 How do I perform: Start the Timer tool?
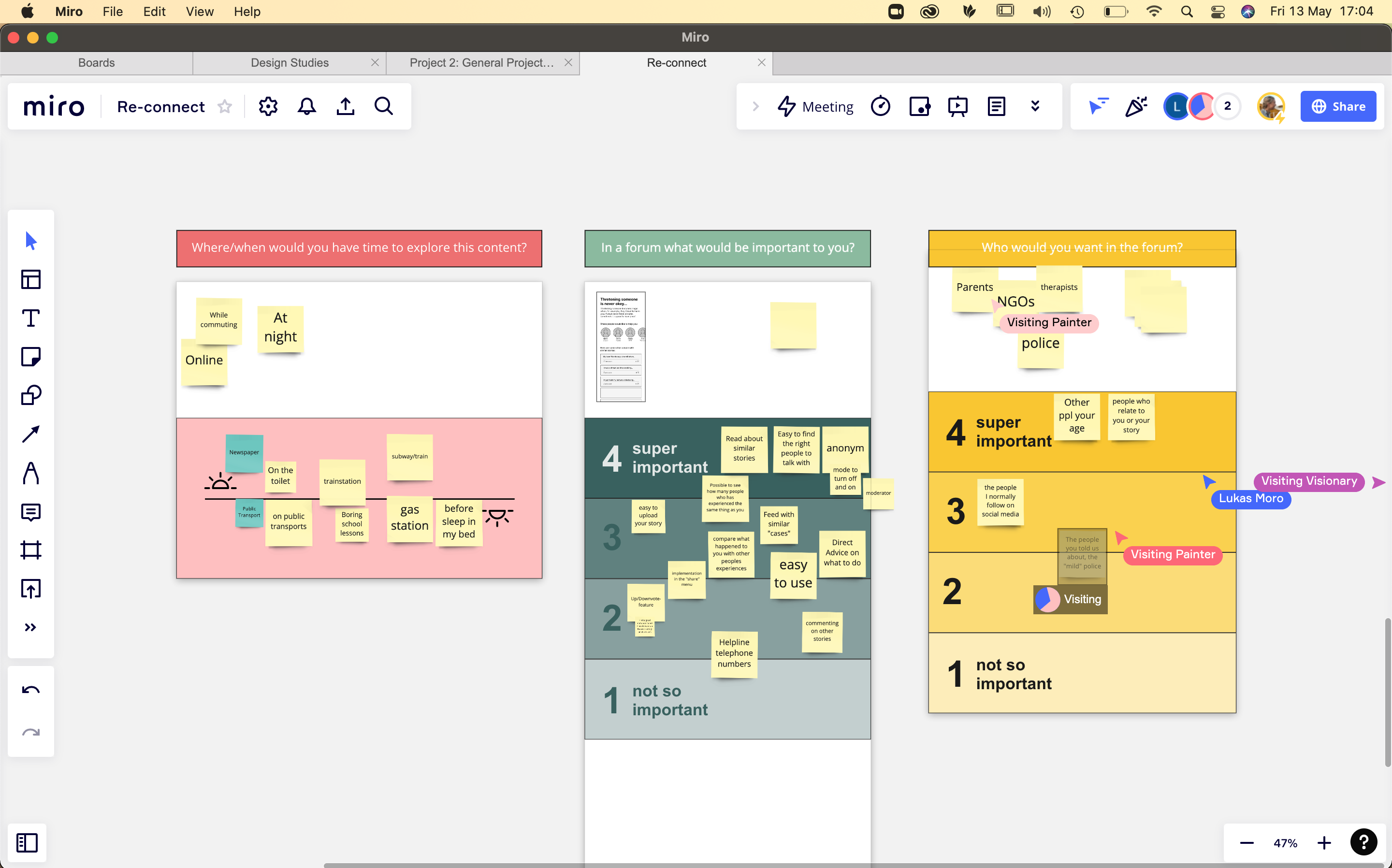(880, 107)
